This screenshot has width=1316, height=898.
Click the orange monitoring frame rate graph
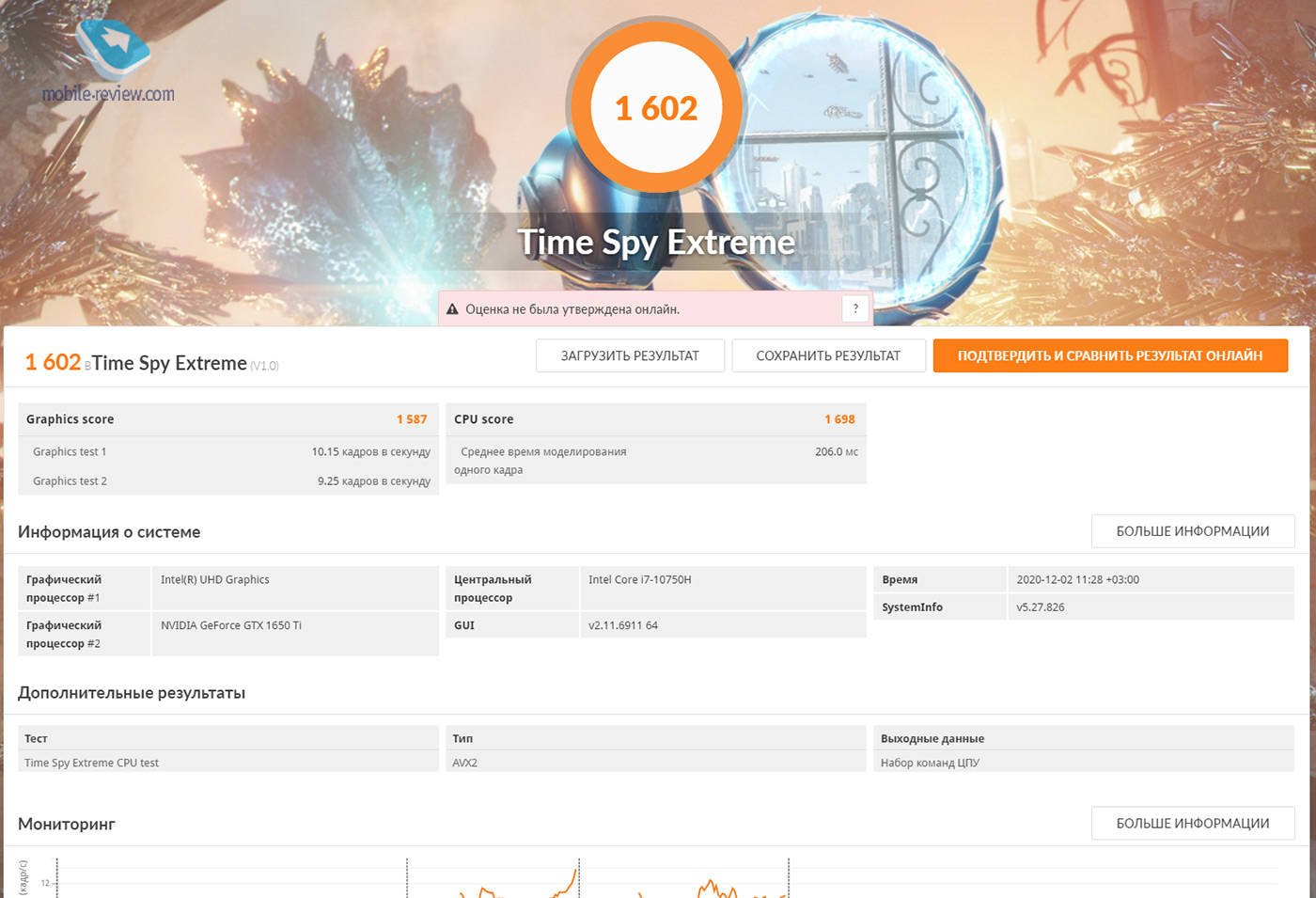coord(710,887)
